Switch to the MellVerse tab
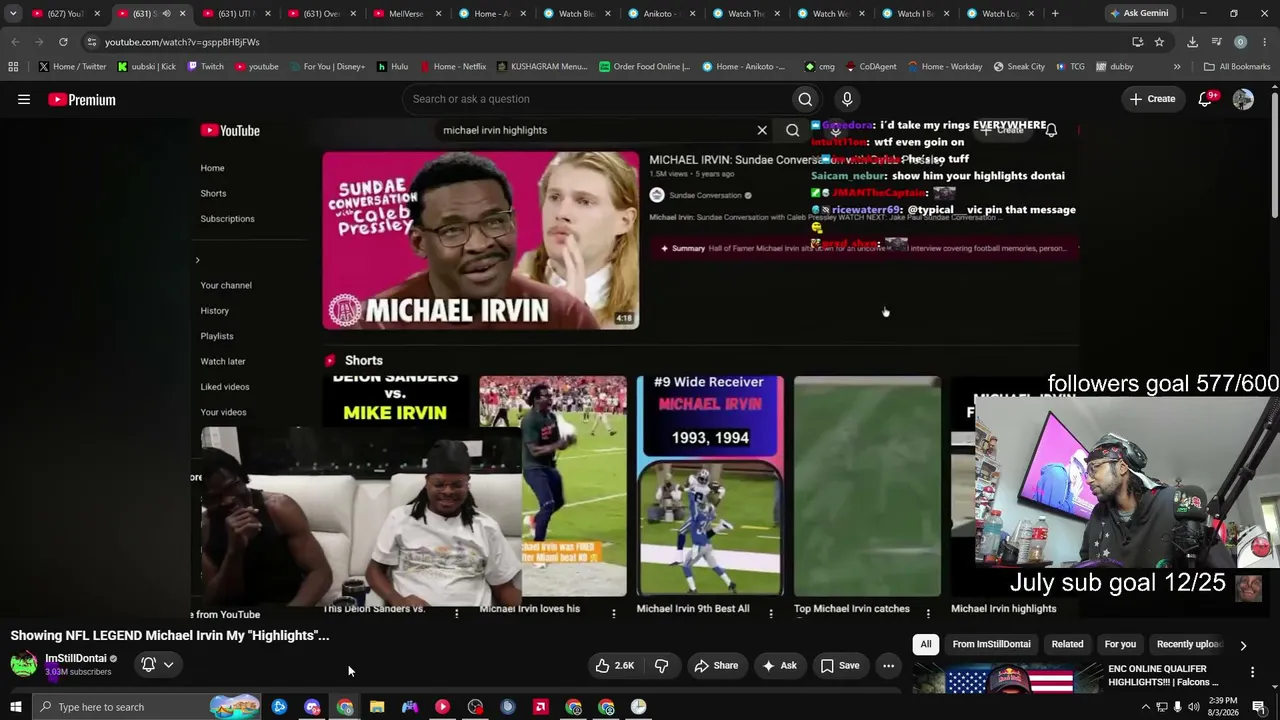Screen dimensions: 1280x720 tap(406, 14)
